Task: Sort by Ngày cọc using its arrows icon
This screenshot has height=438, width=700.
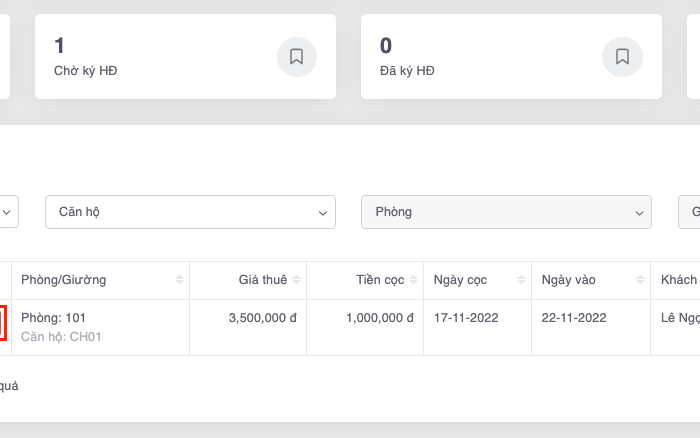Action: [520, 280]
